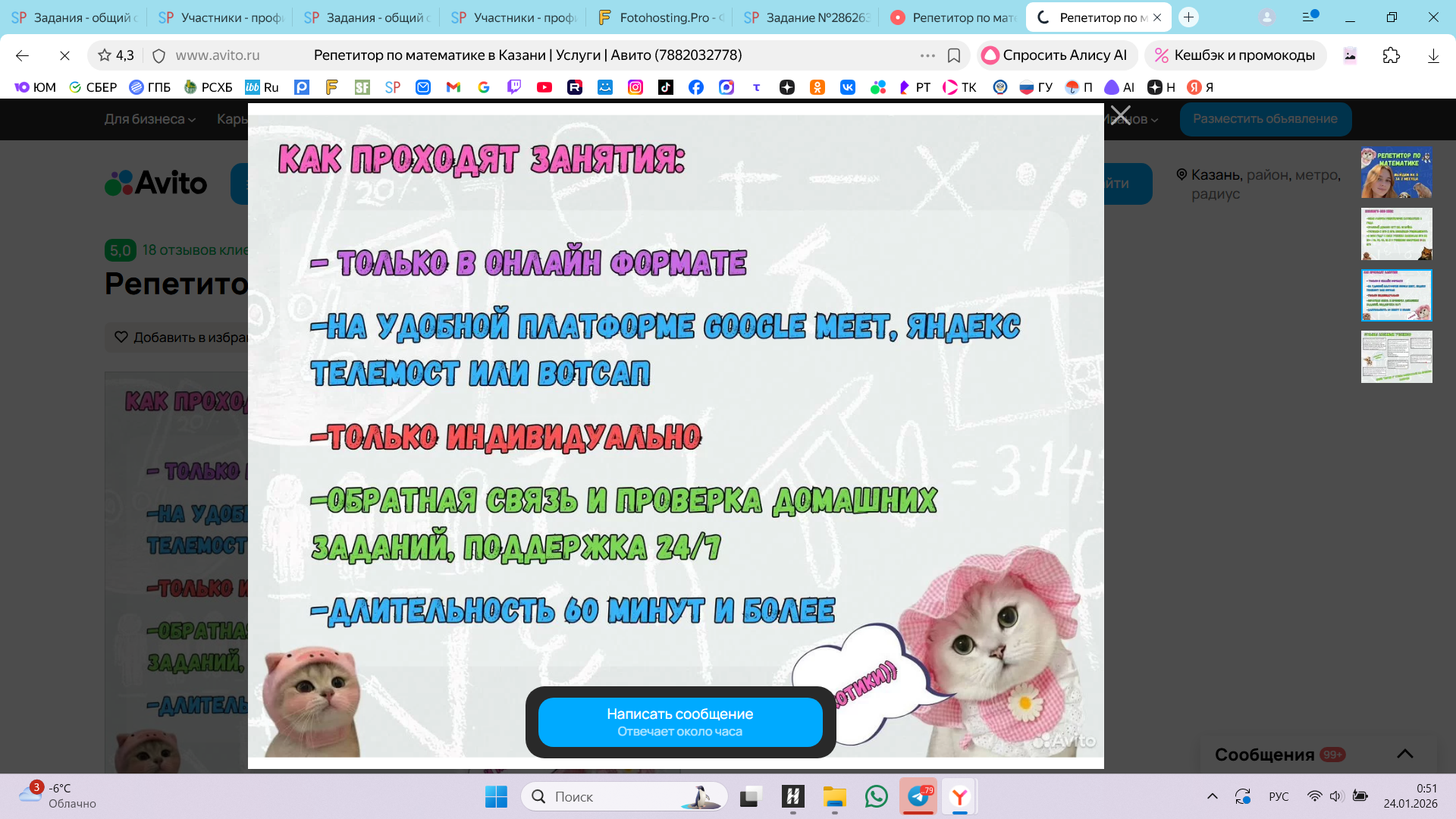Show hidden system tray icons
The image size is (1456, 819).
(x=1213, y=796)
